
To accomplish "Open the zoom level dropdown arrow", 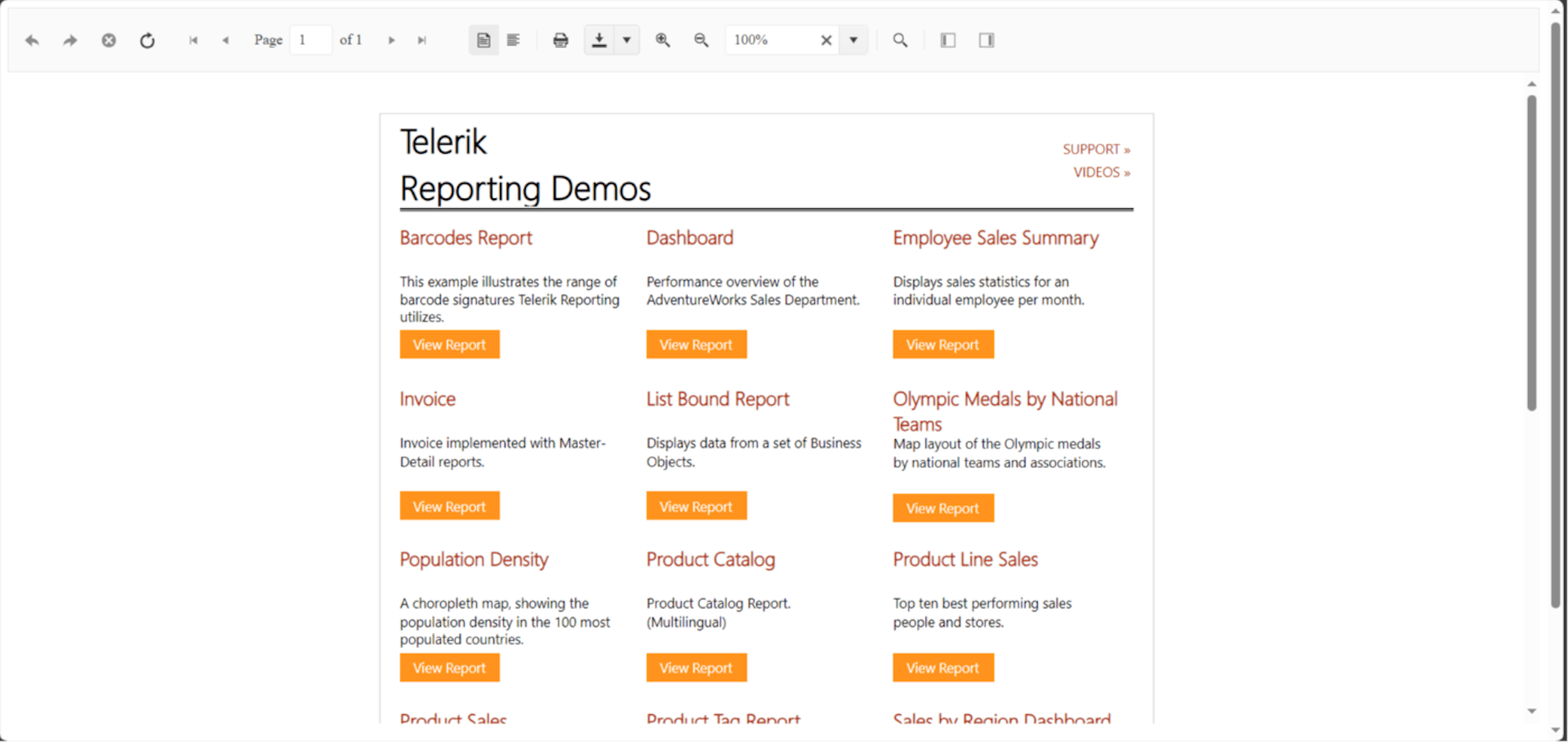I will coord(853,40).
